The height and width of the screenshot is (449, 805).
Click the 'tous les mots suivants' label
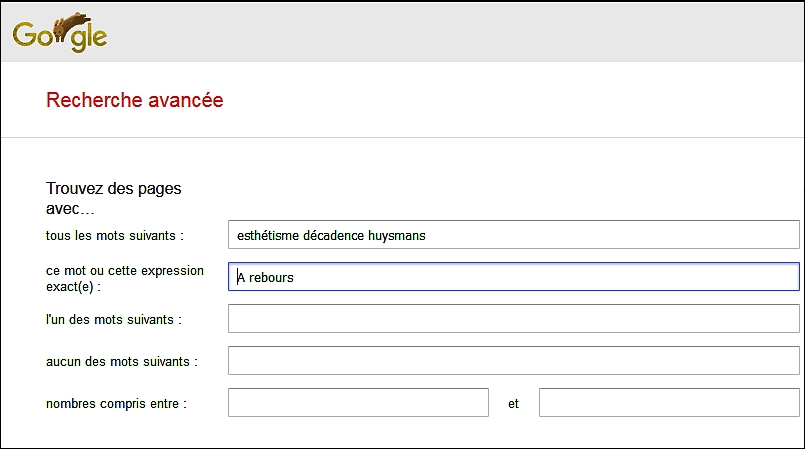pyautogui.click(x=114, y=235)
